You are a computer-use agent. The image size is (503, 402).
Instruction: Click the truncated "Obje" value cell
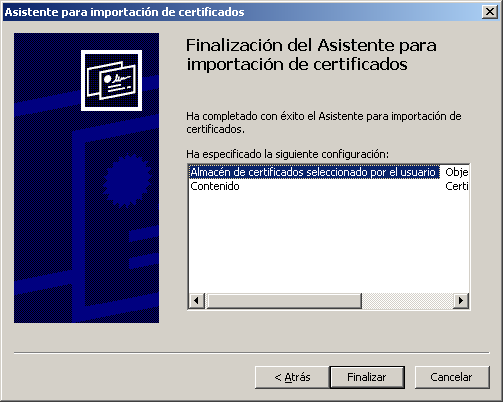(457, 172)
